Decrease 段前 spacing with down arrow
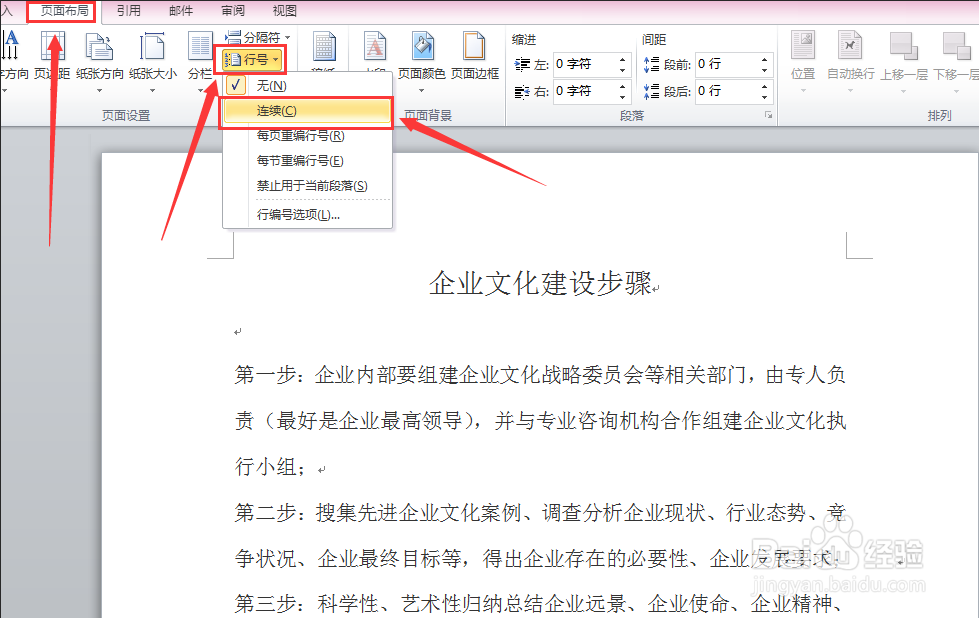 765,70
